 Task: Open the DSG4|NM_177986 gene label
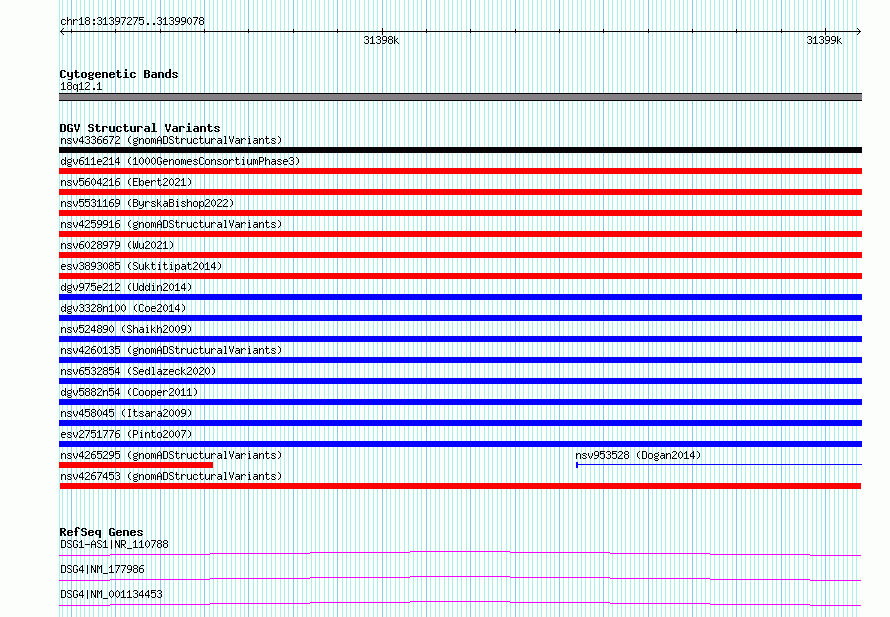[102, 569]
